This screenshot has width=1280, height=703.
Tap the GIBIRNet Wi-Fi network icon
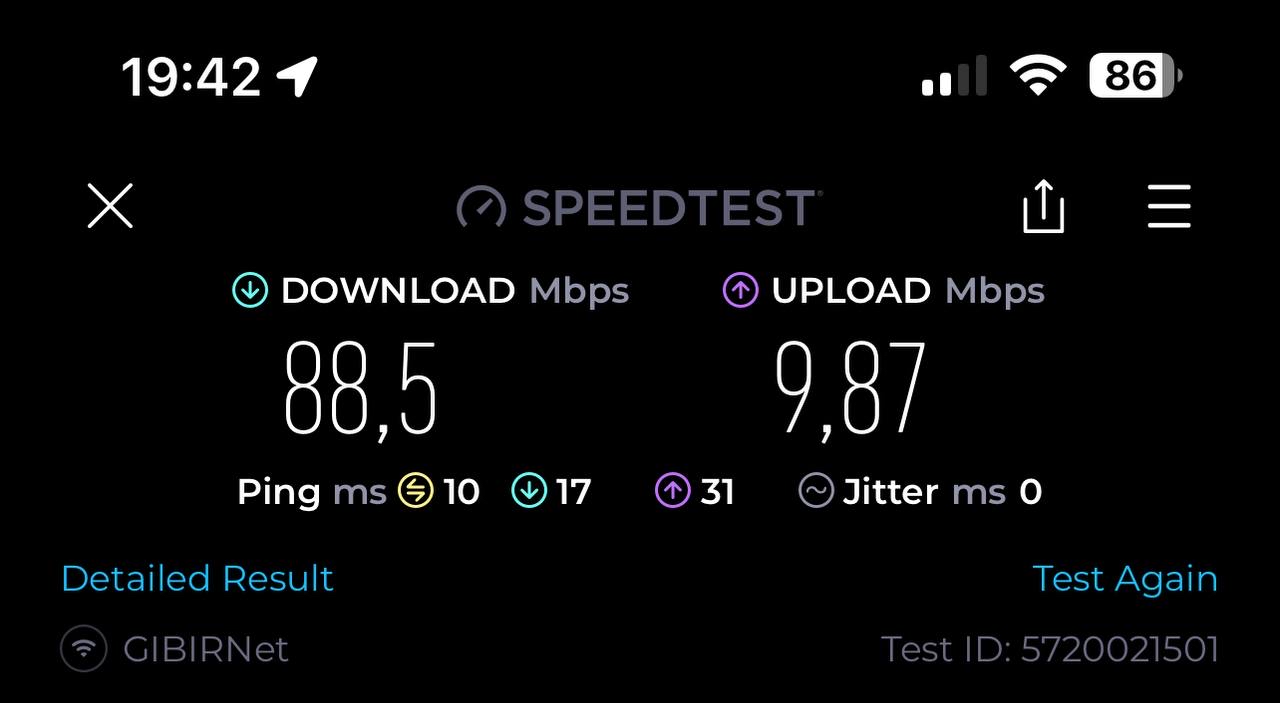84,649
